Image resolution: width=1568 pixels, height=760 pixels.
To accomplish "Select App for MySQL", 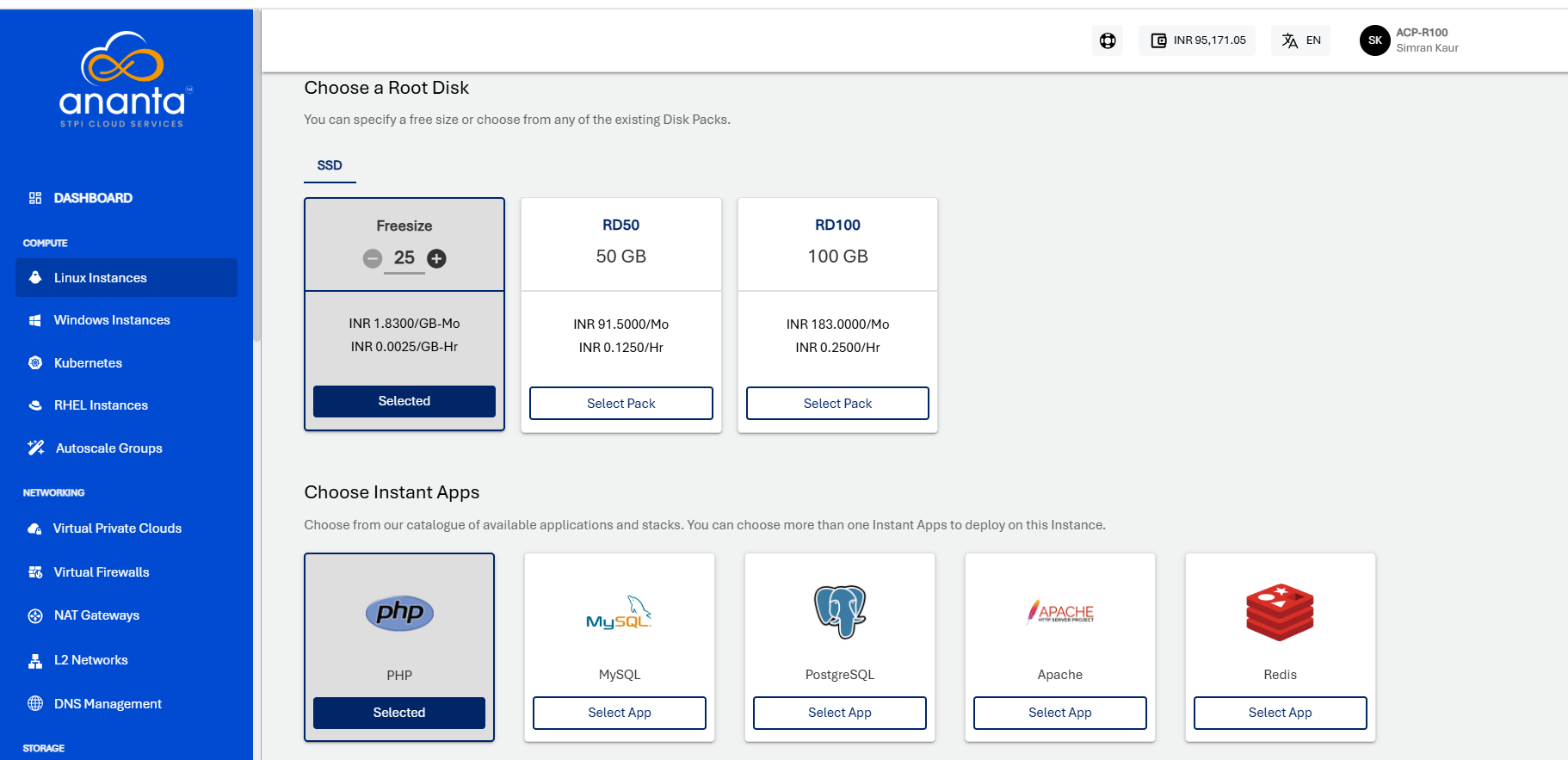I will 620,713.
